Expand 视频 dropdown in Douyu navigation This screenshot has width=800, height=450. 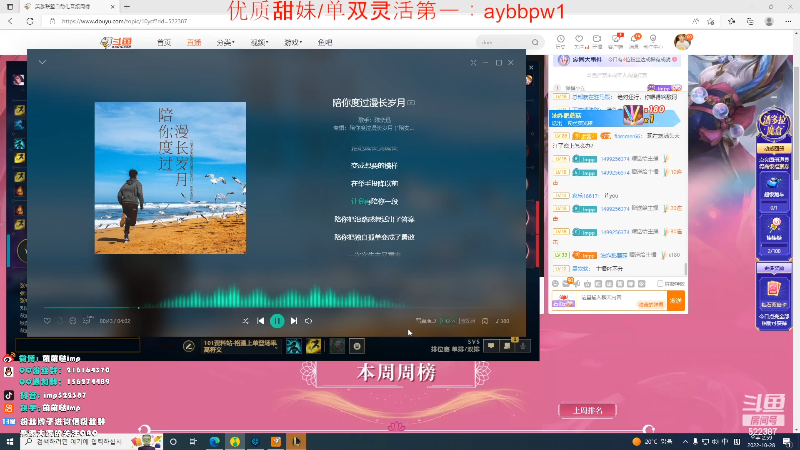[259, 42]
